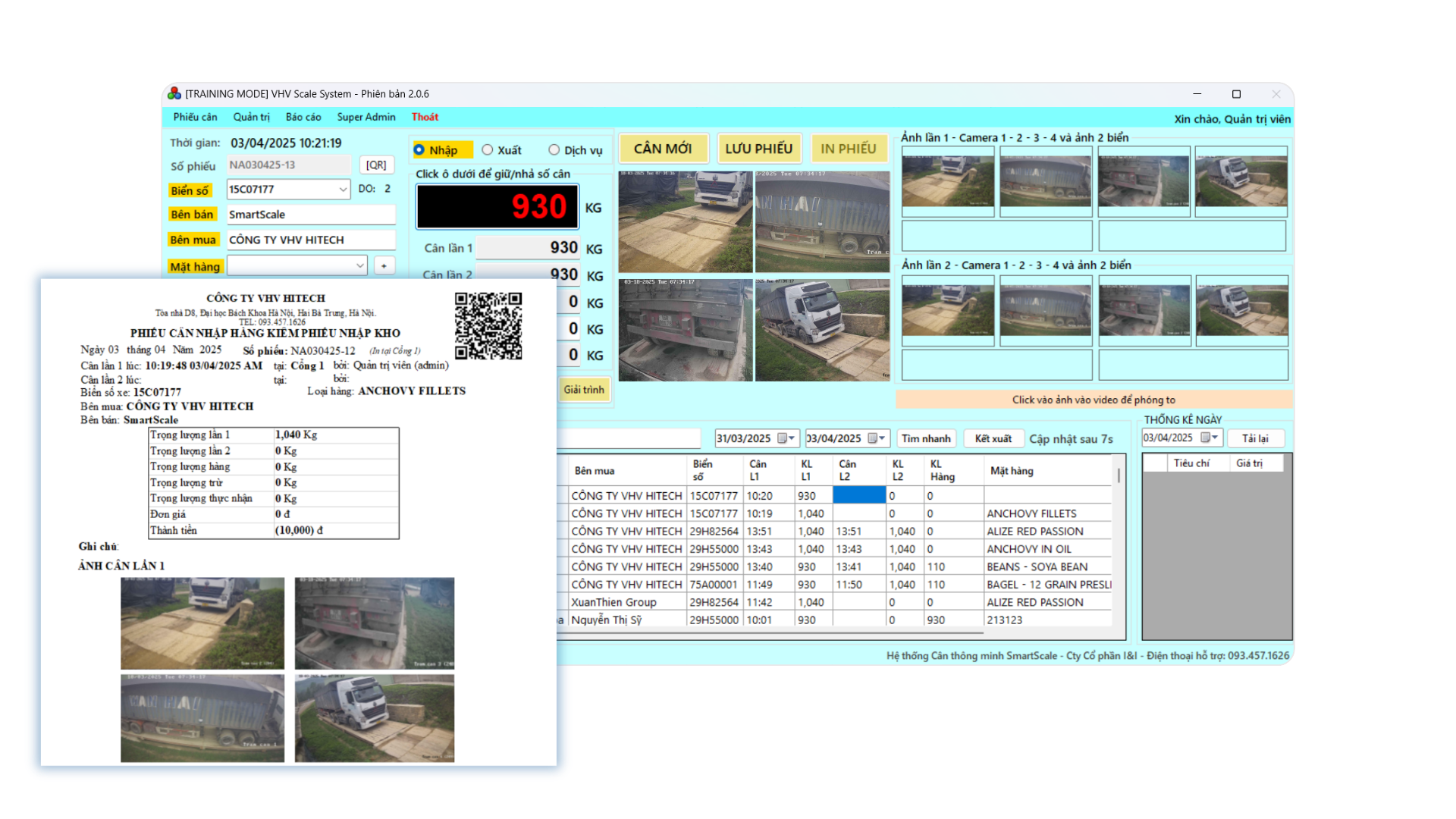The image size is (1456, 819).
Task: Click the 13:51 Cân L1 cell for 29H82564
Action: 768,531
